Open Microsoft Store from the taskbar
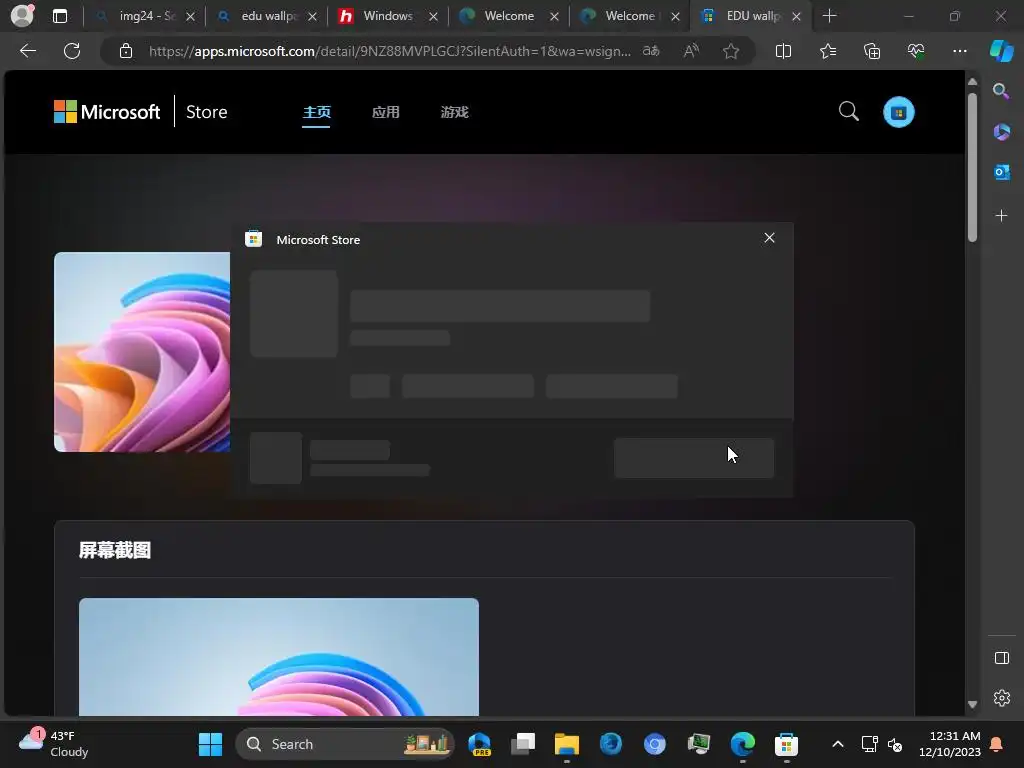This screenshot has height=768, width=1024. tap(786, 744)
